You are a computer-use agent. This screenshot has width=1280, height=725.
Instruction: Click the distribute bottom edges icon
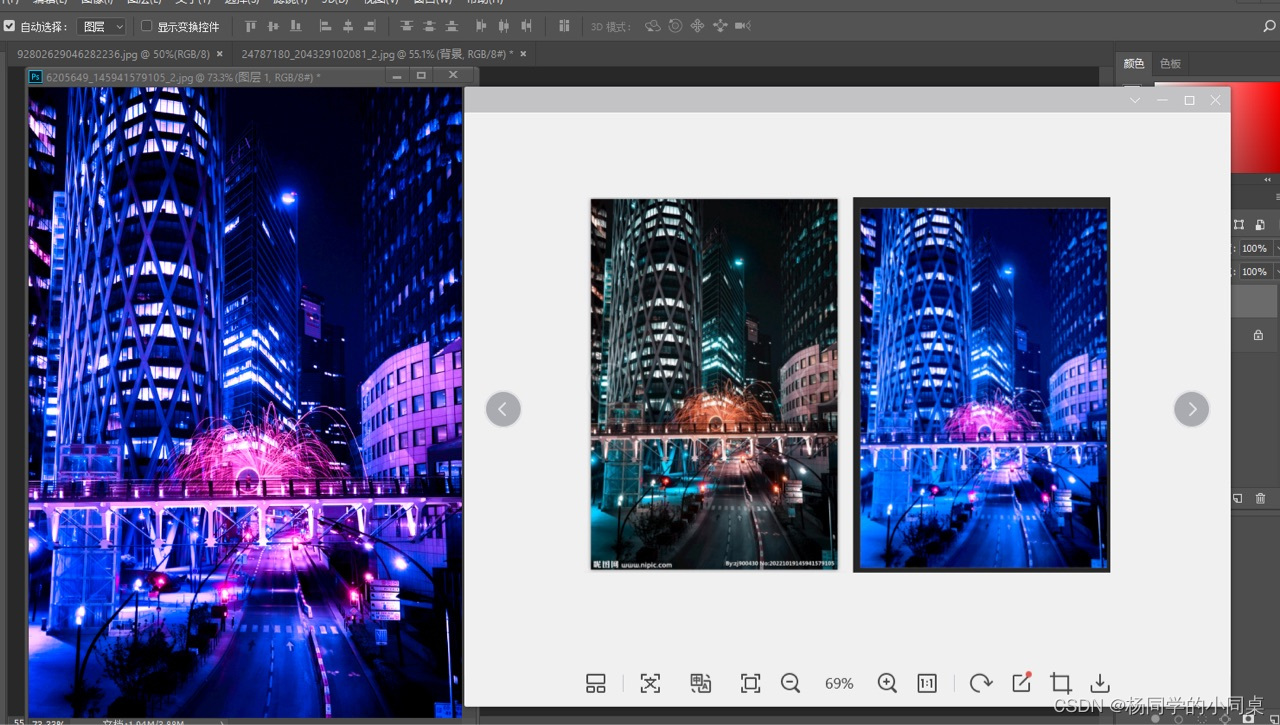pos(452,26)
